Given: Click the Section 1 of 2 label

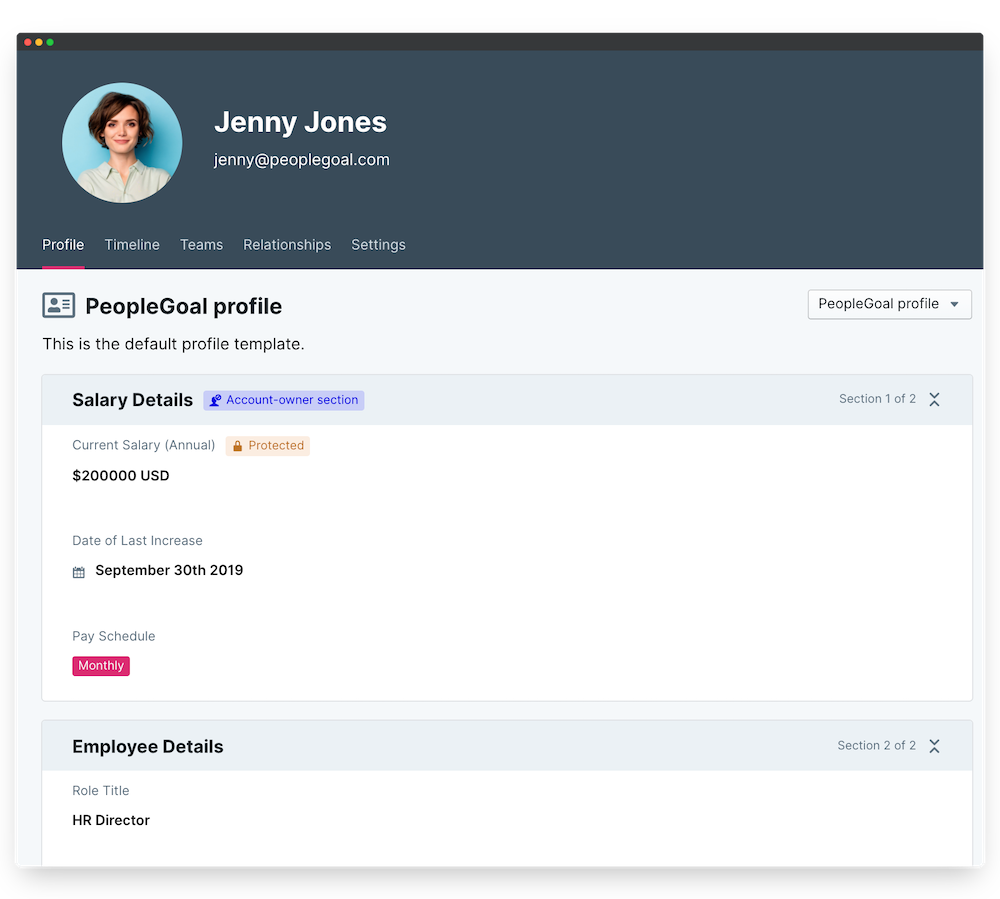Looking at the screenshot, I should pyautogui.click(x=878, y=399).
